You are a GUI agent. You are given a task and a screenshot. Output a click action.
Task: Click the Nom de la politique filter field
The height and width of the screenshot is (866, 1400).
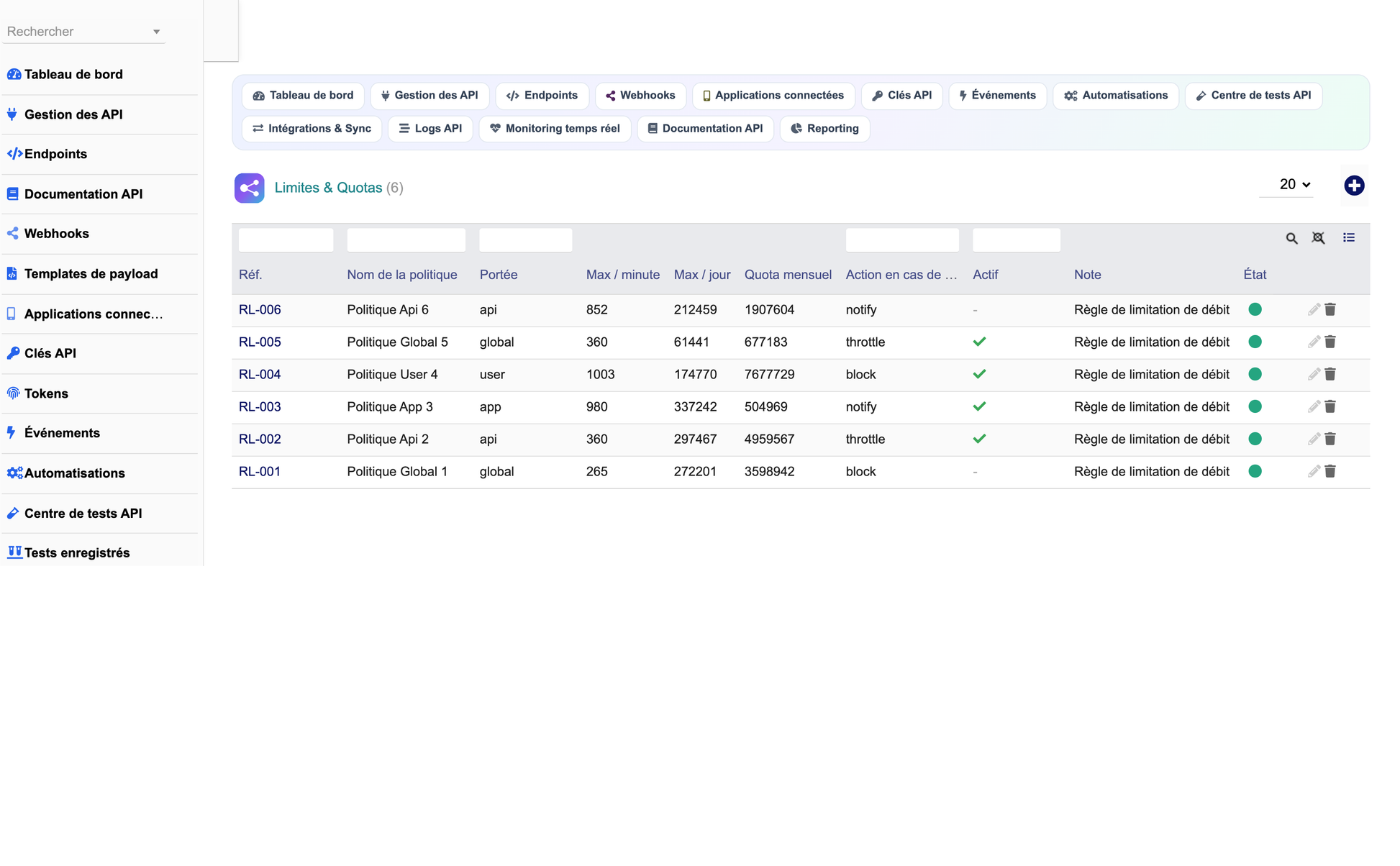pos(406,240)
